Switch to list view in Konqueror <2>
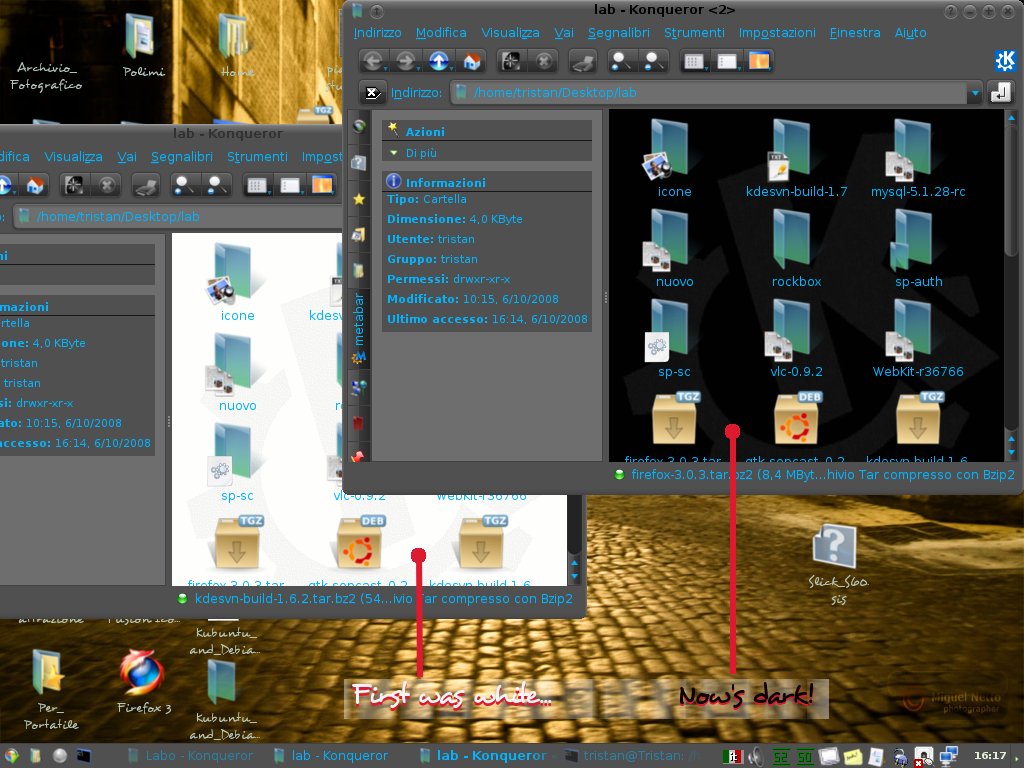This screenshot has width=1024, height=768. pos(727,61)
